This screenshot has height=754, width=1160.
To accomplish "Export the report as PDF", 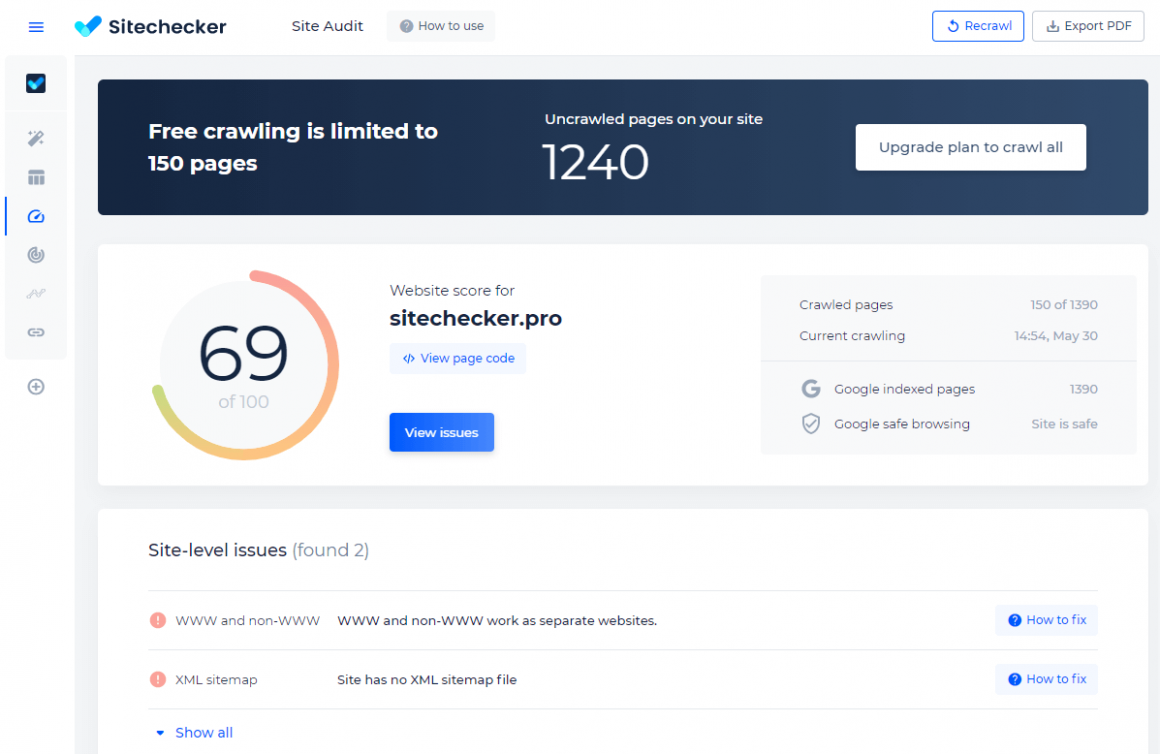I will pyautogui.click(x=1088, y=26).
